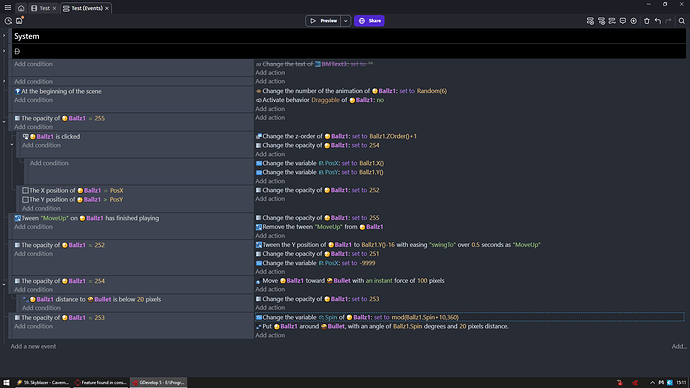Select 'Remove the tween MoveUp' action
Screen dimensions: 690x388
tap(319, 227)
